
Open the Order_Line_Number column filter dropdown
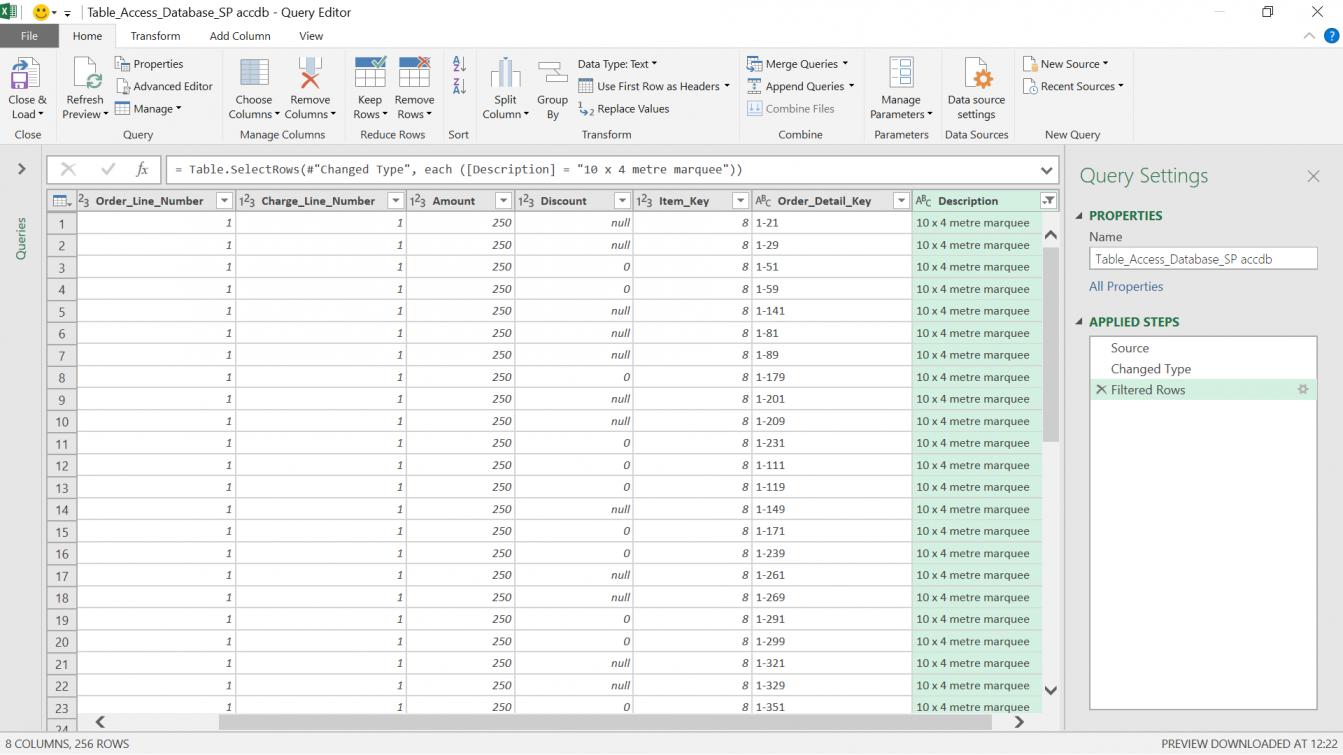click(x=224, y=201)
